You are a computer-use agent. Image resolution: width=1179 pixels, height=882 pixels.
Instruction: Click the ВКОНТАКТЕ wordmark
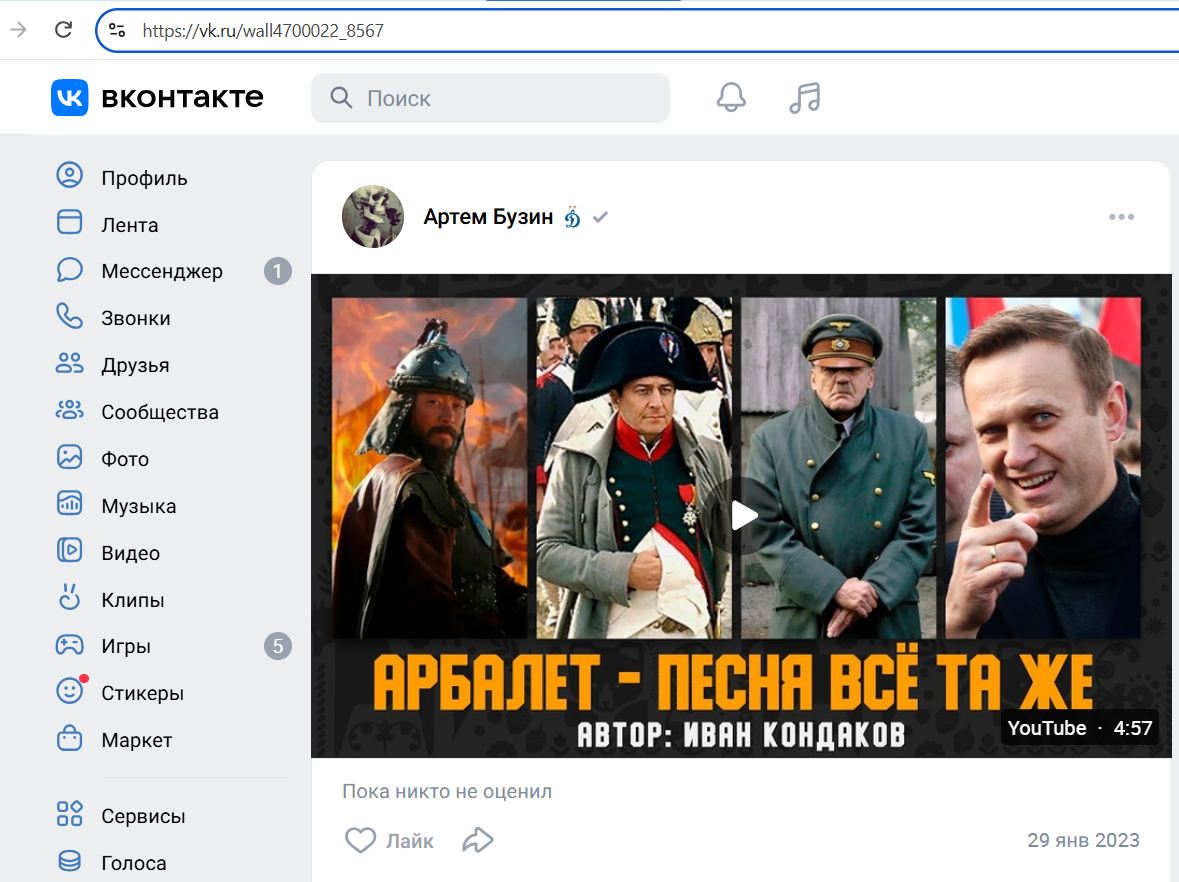[x=182, y=98]
